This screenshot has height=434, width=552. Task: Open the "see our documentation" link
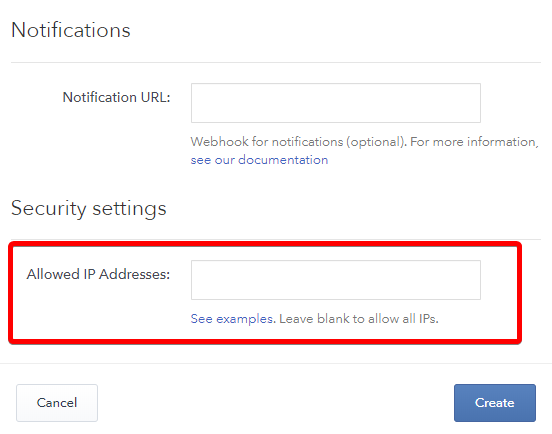coord(259,160)
